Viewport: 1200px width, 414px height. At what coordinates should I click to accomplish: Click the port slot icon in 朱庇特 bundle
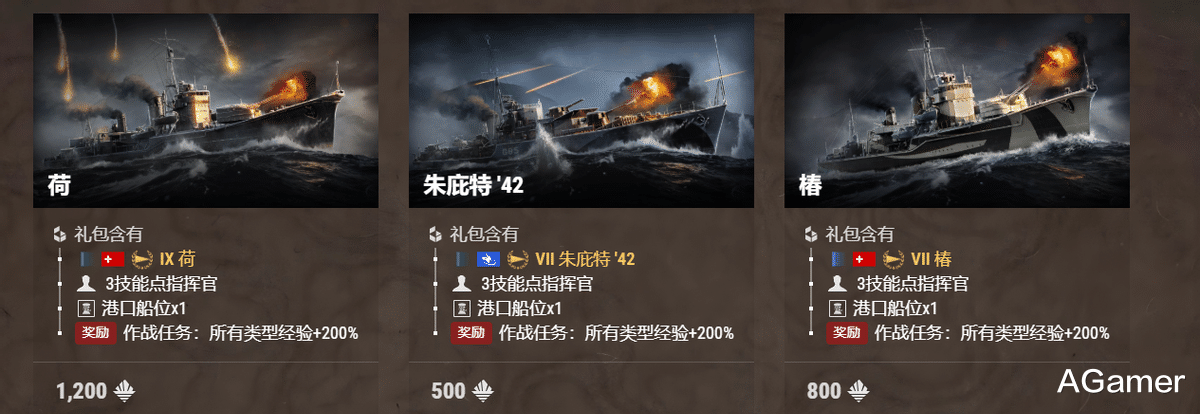(462, 308)
